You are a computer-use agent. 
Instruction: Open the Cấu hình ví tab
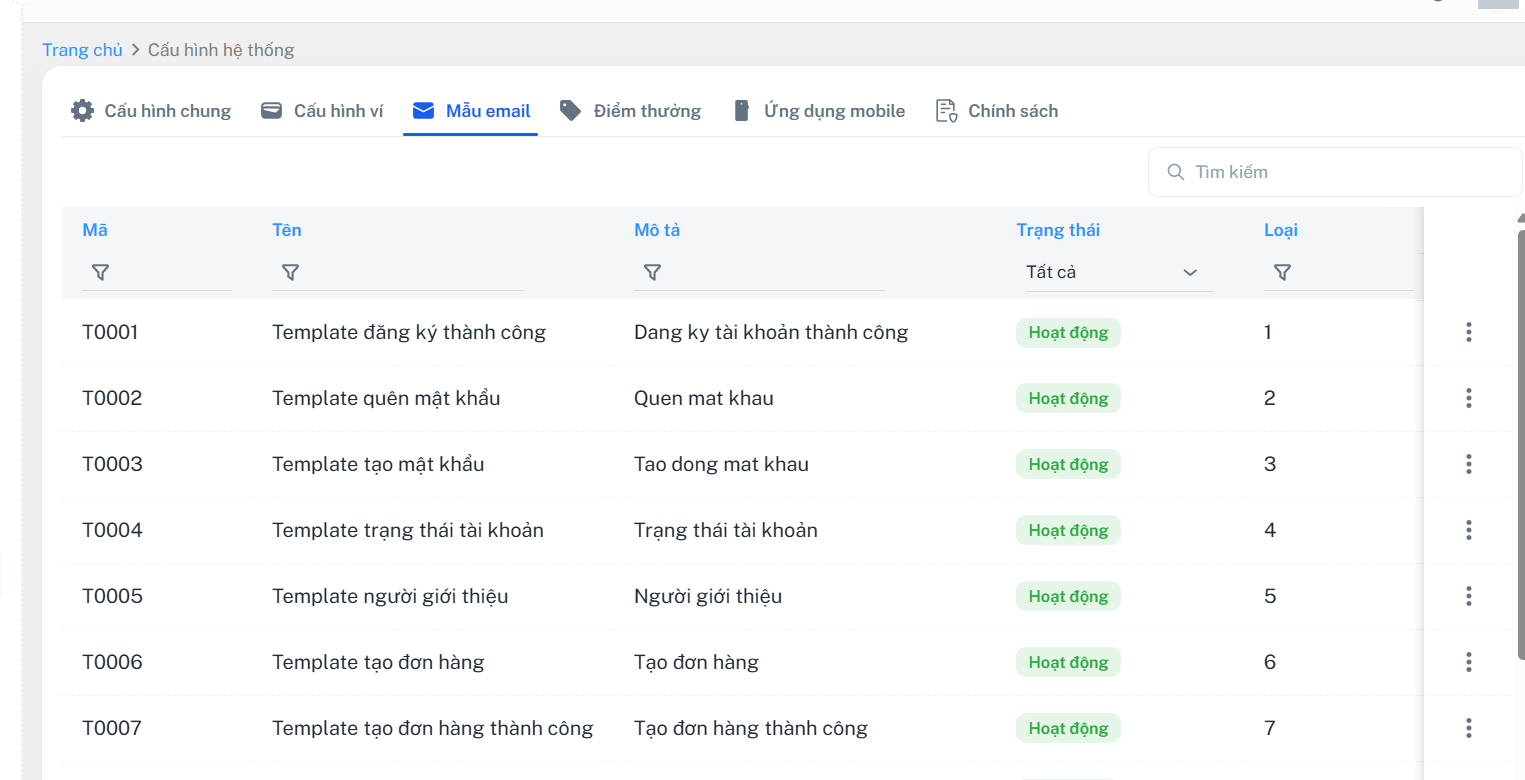pos(322,111)
